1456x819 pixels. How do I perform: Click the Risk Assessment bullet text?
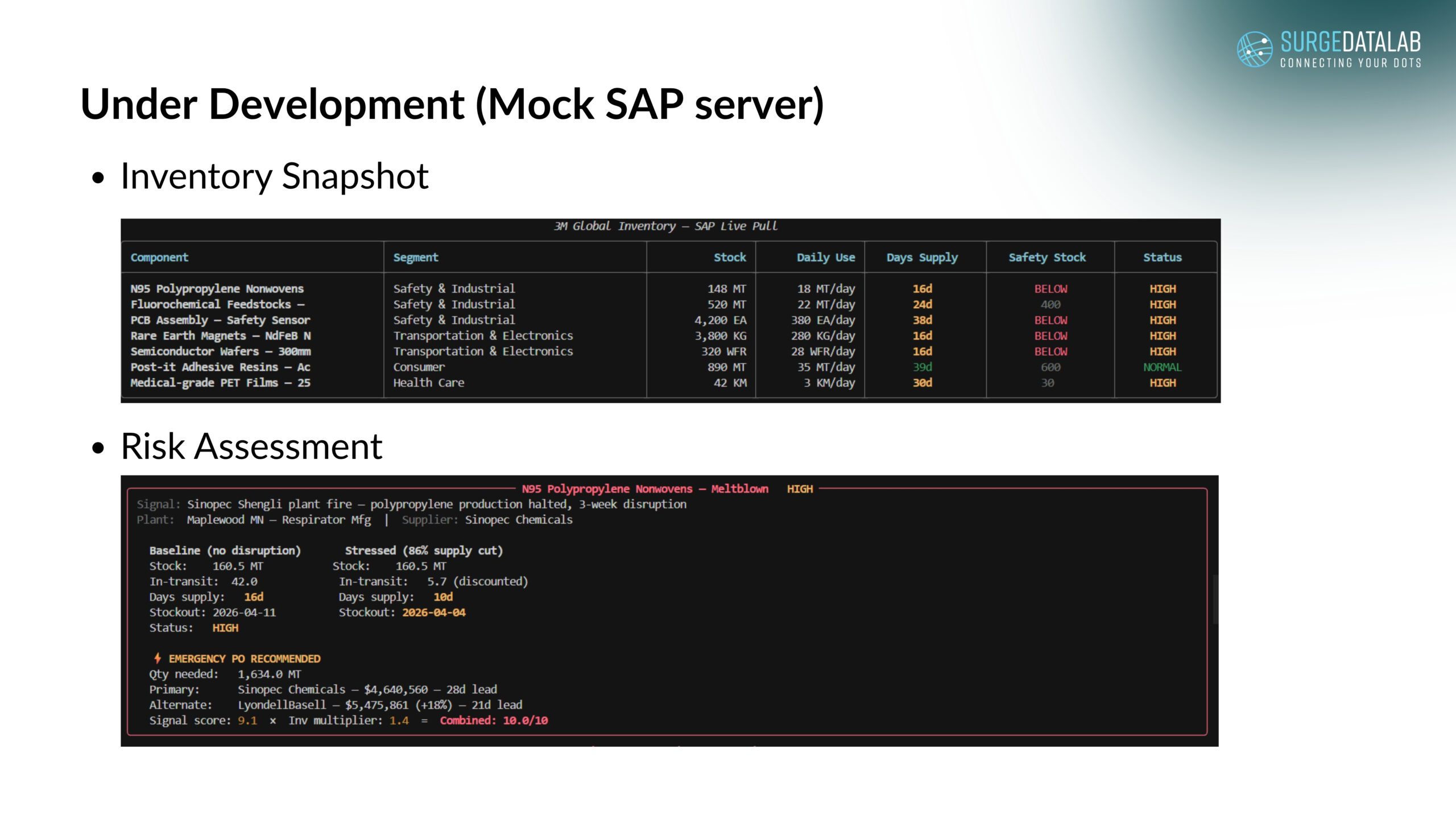[x=251, y=446]
